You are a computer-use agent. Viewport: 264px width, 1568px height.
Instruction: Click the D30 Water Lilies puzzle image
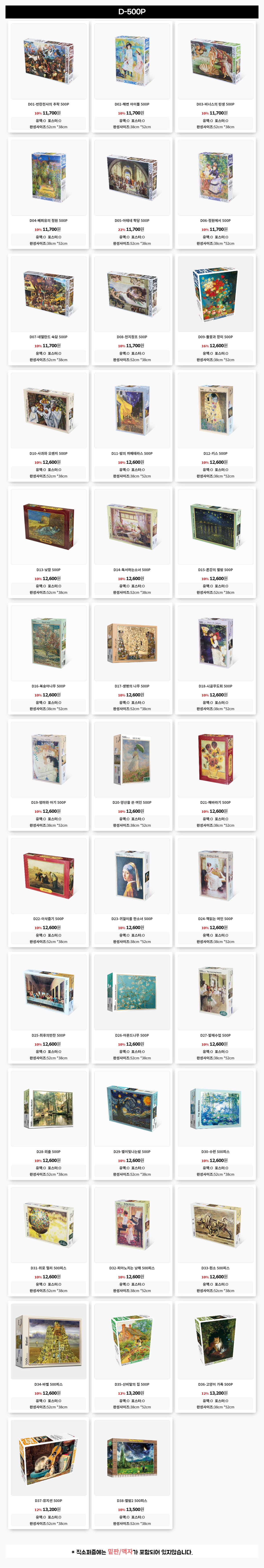[215, 1108]
